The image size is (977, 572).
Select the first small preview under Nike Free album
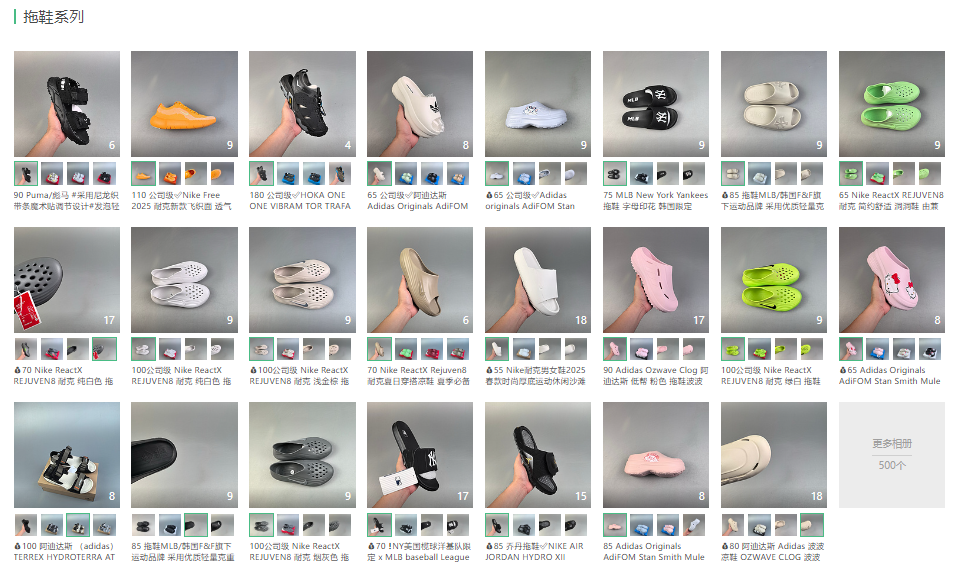pos(143,174)
